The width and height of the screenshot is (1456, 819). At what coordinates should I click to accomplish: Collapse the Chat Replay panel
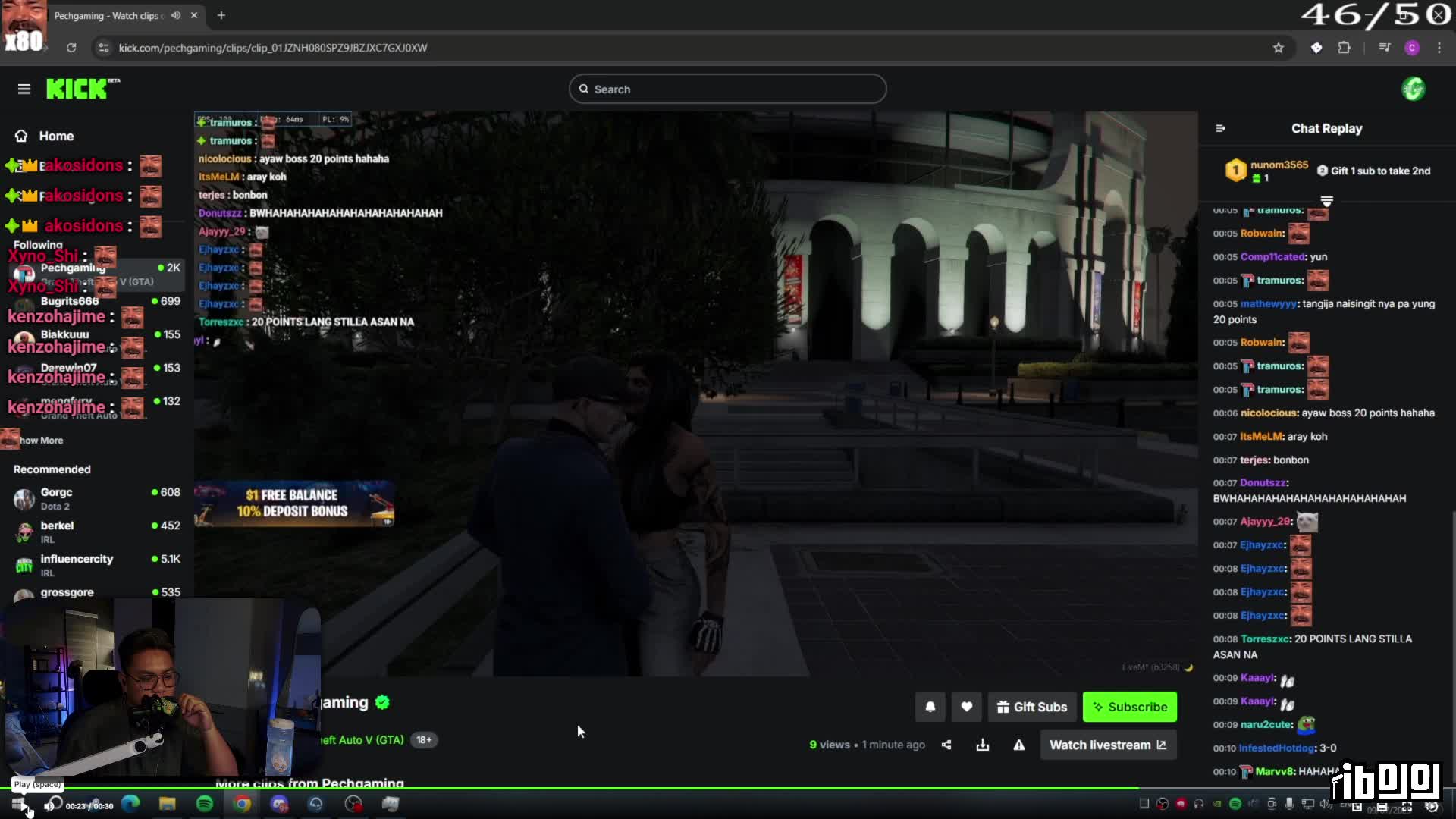click(x=1220, y=129)
